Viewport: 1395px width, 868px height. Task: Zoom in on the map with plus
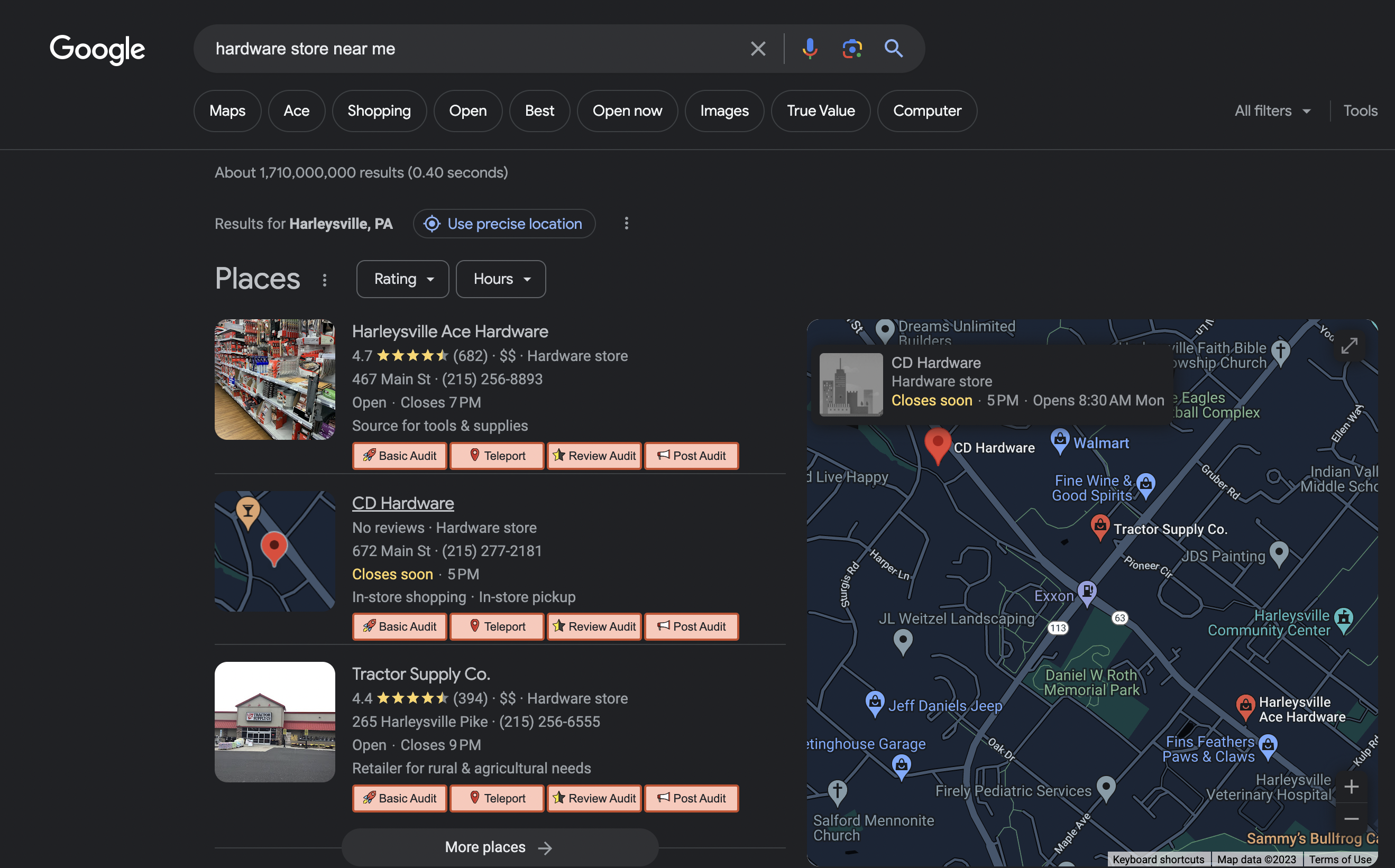coord(1351,787)
